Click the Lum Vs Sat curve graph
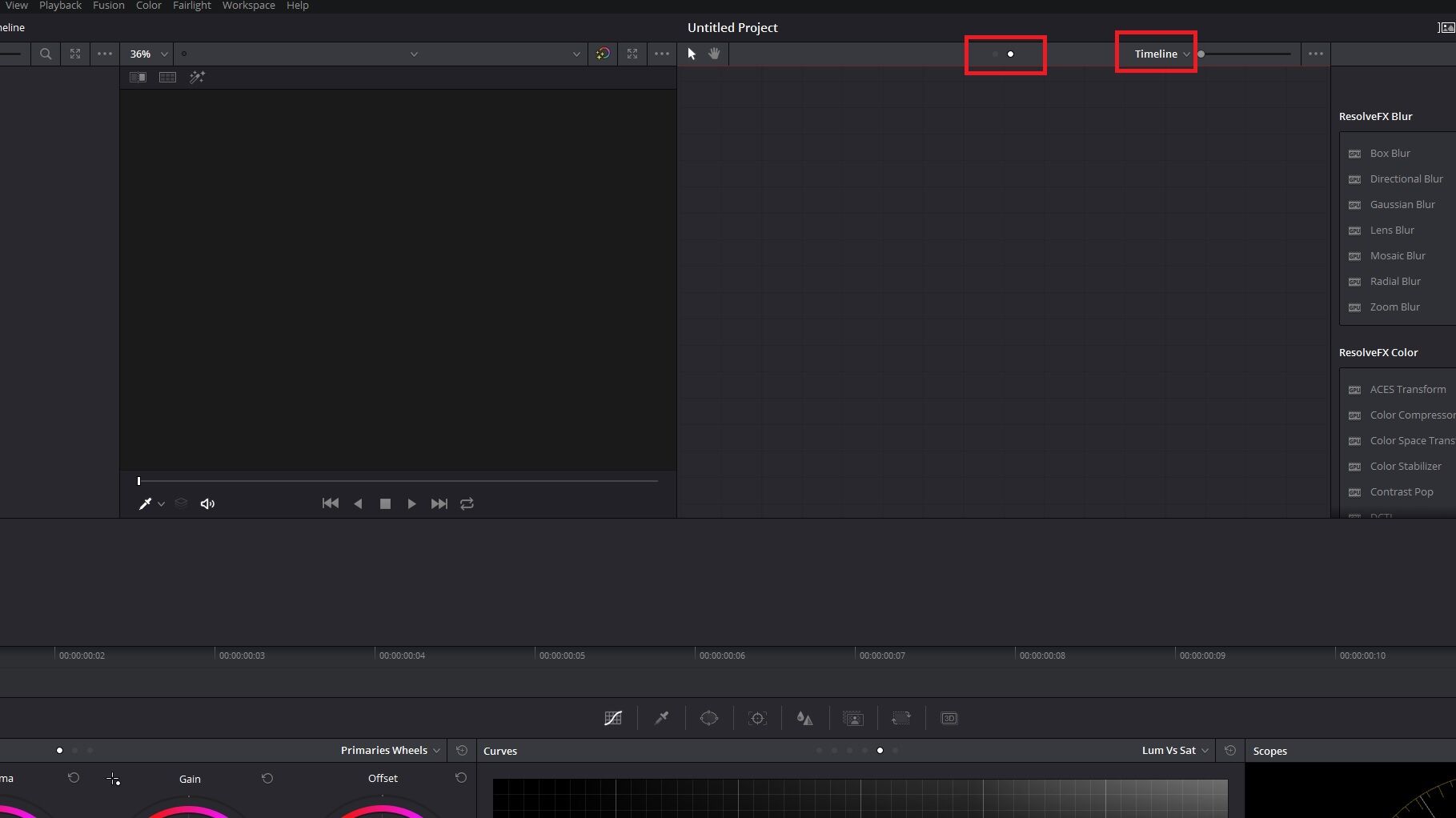Viewport: 1456px width, 818px height. [x=860, y=798]
